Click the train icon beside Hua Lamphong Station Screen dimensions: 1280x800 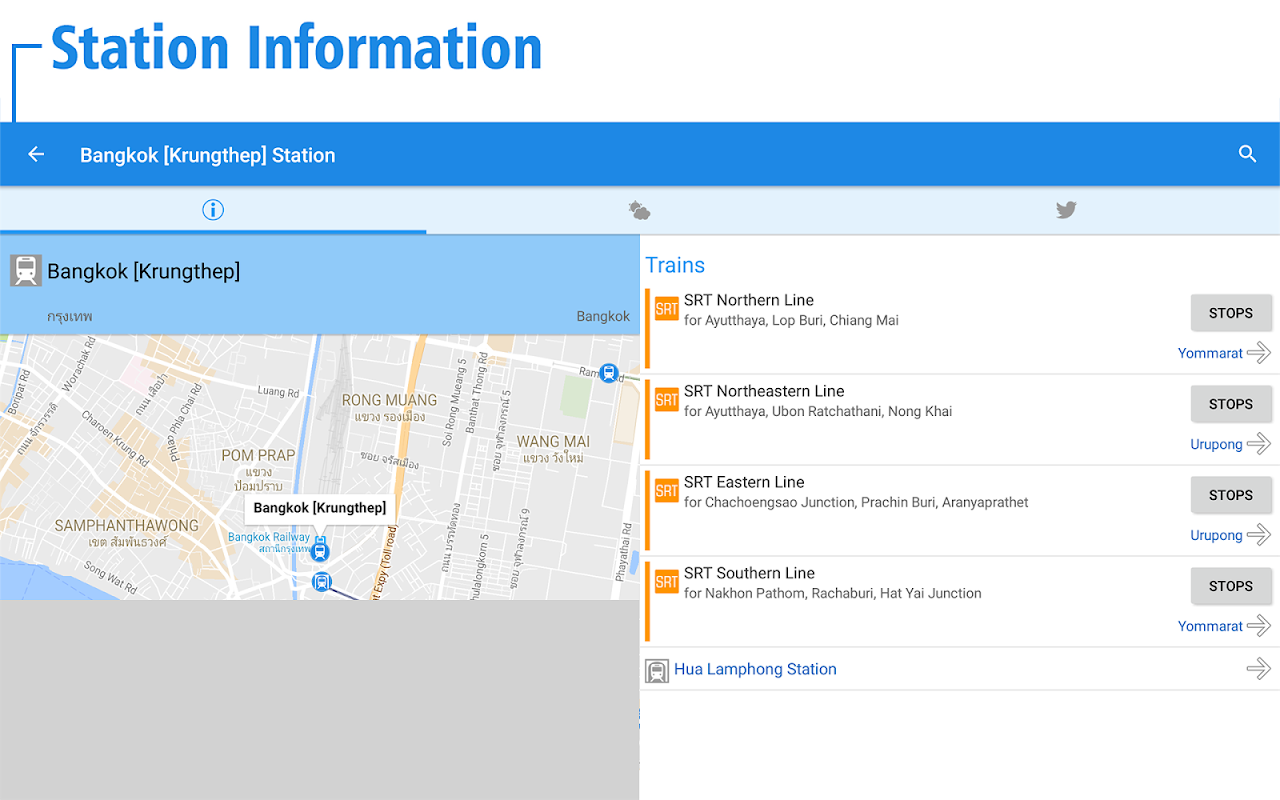657,671
